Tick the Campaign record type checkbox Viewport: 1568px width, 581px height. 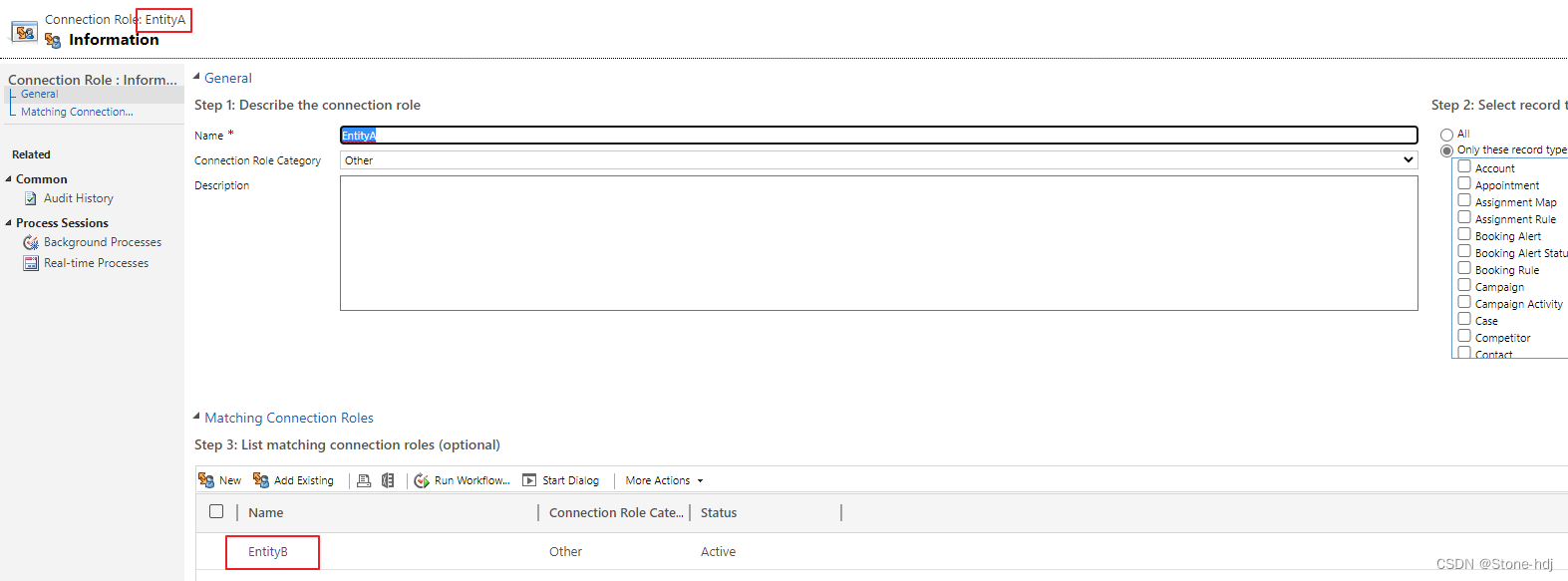(1464, 285)
